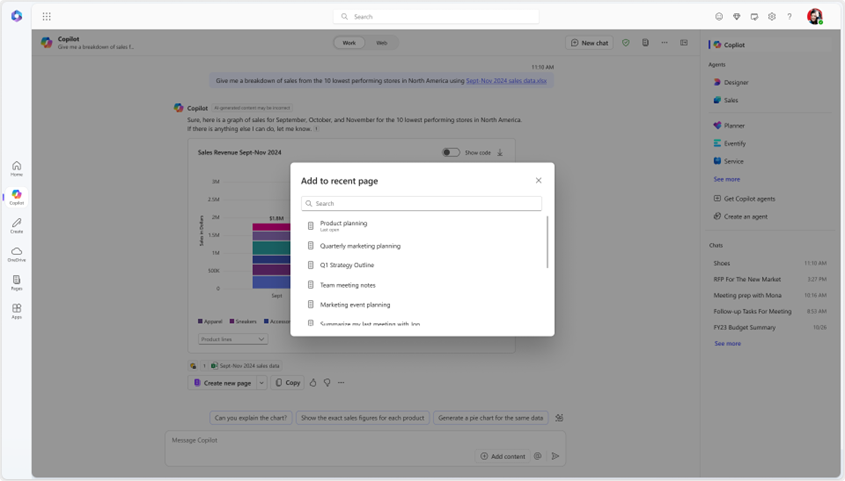The width and height of the screenshot is (845, 481).
Task: Click See more under Chats
Action: point(728,344)
